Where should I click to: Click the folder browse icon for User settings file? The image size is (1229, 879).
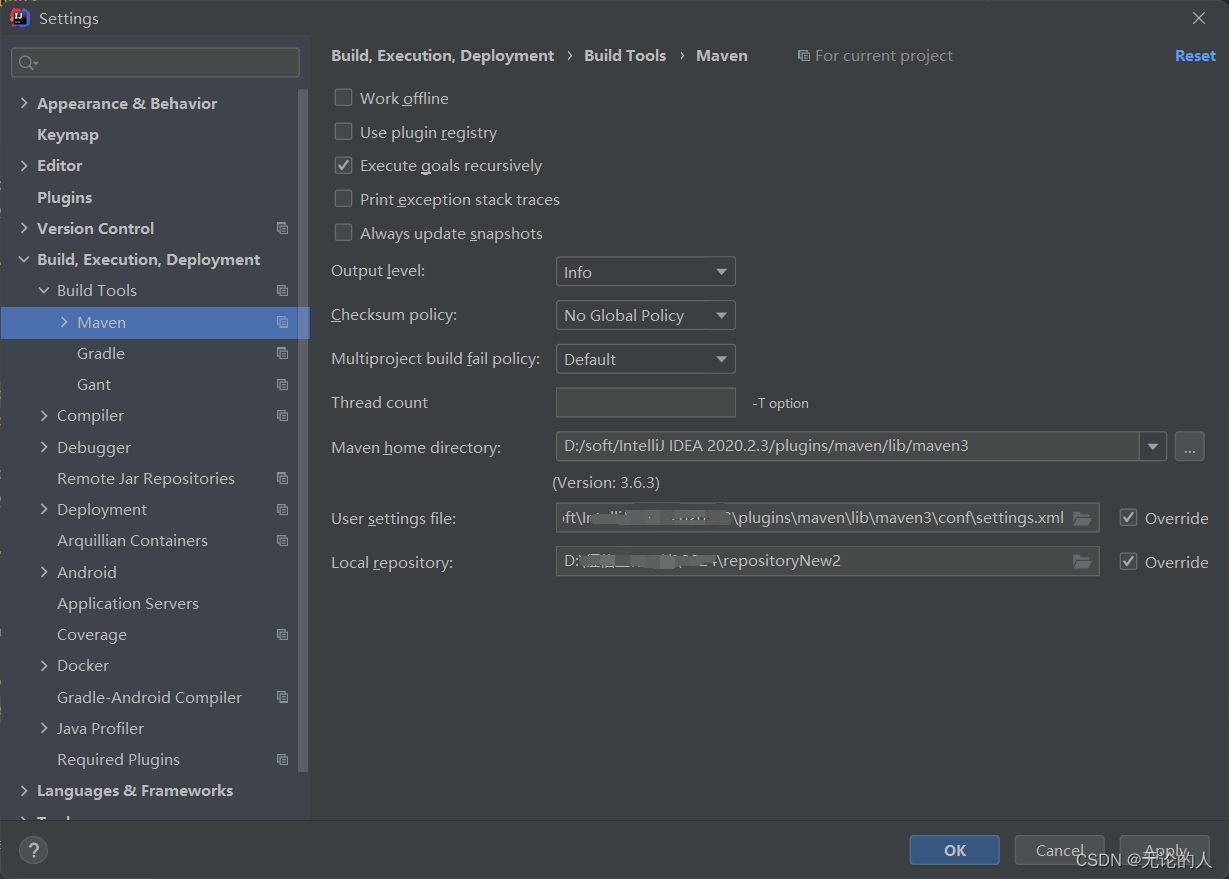click(1082, 518)
